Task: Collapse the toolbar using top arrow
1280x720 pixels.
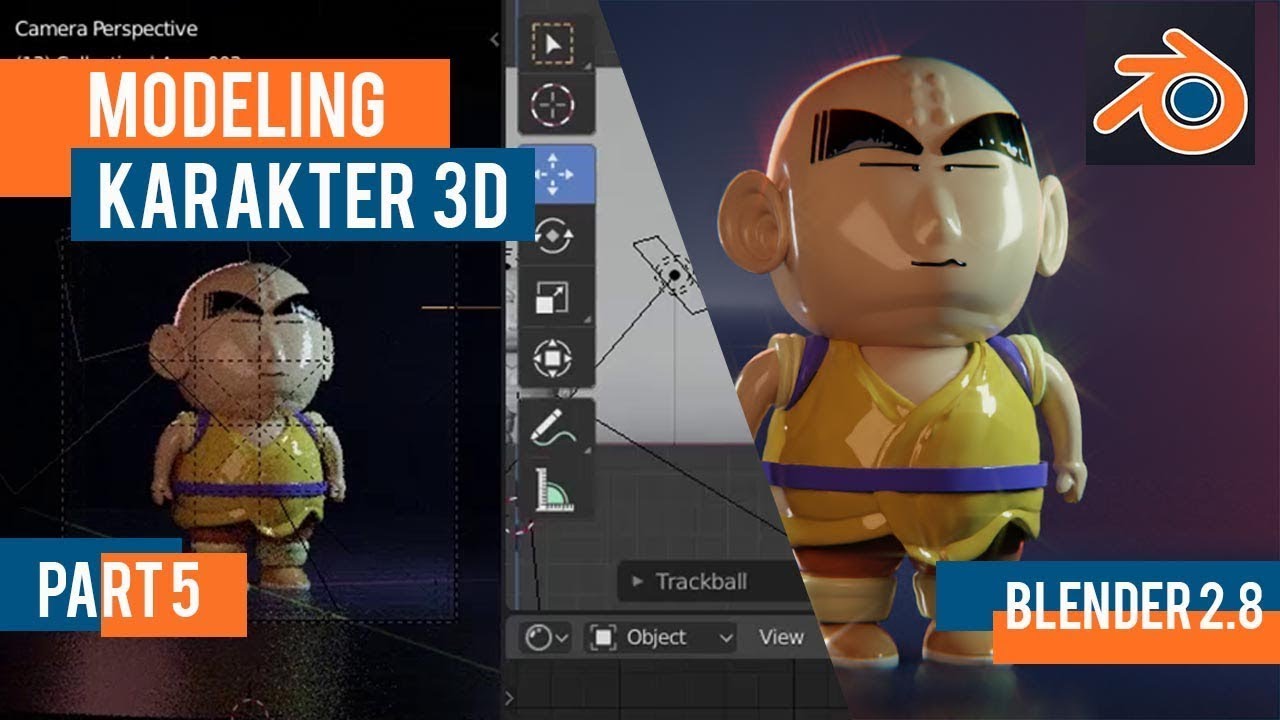Action: click(494, 39)
